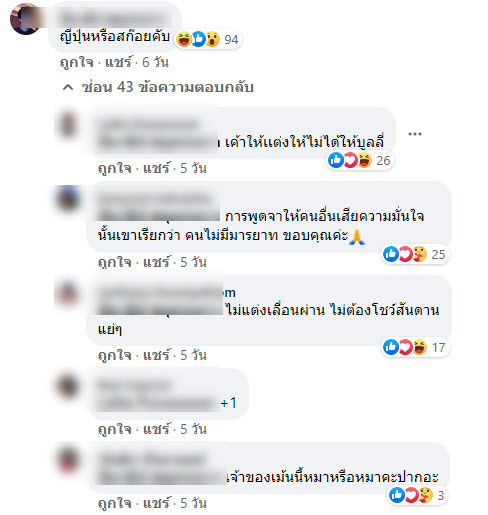
Task: Share the top comment posted 6 days ago
Action: [x=119, y=62]
